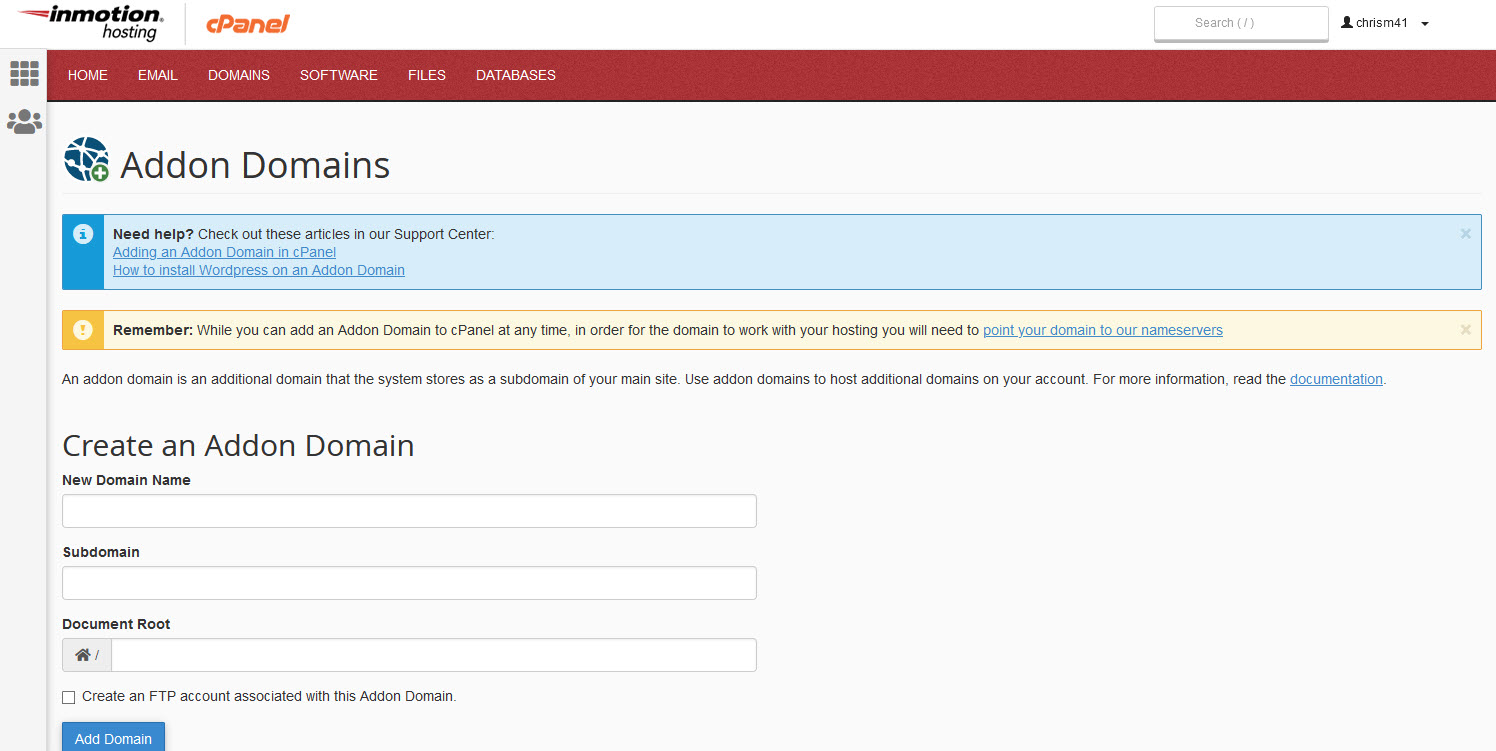Open the apps grid icon in sidebar
This screenshot has width=1496, height=751.
point(24,73)
